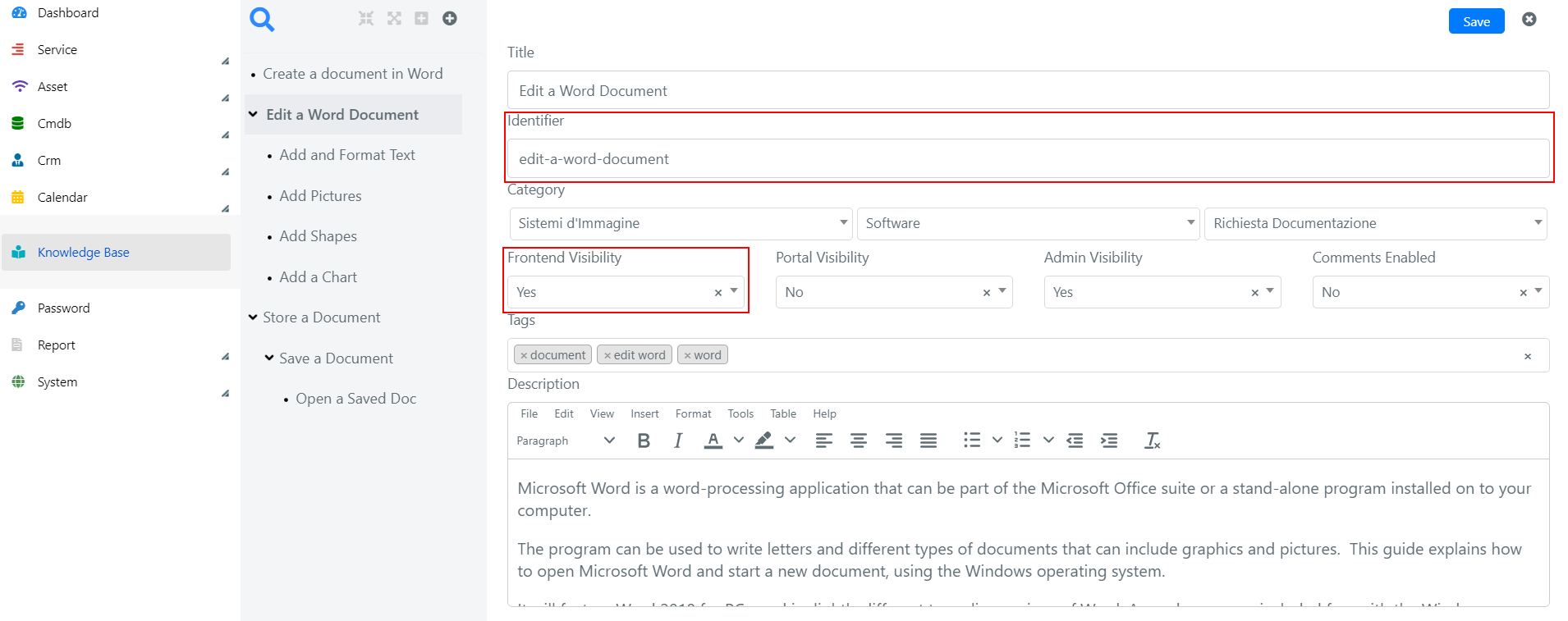Click the blue Save button
This screenshot has width=1568, height=621.
pyautogui.click(x=1476, y=21)
